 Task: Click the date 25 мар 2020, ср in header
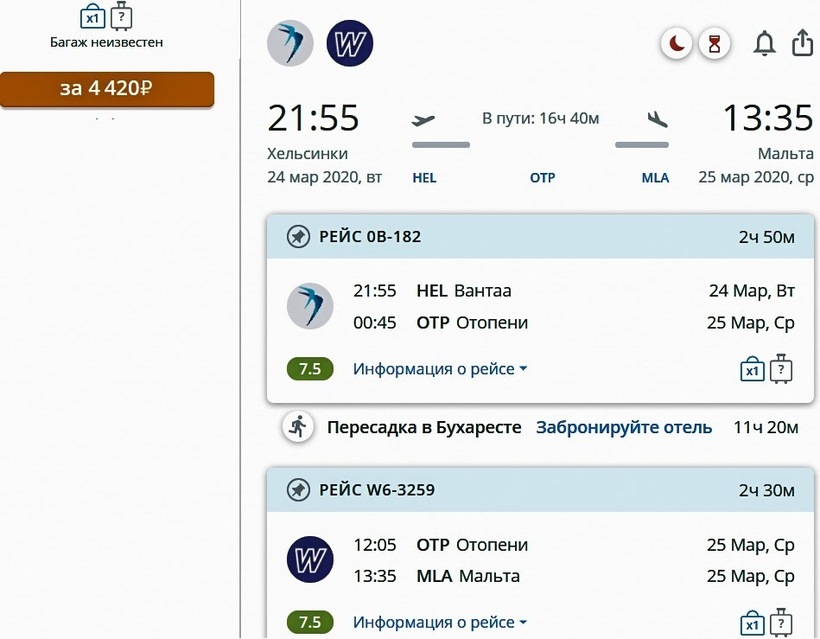pyautogui.click(x=756, y=177)
